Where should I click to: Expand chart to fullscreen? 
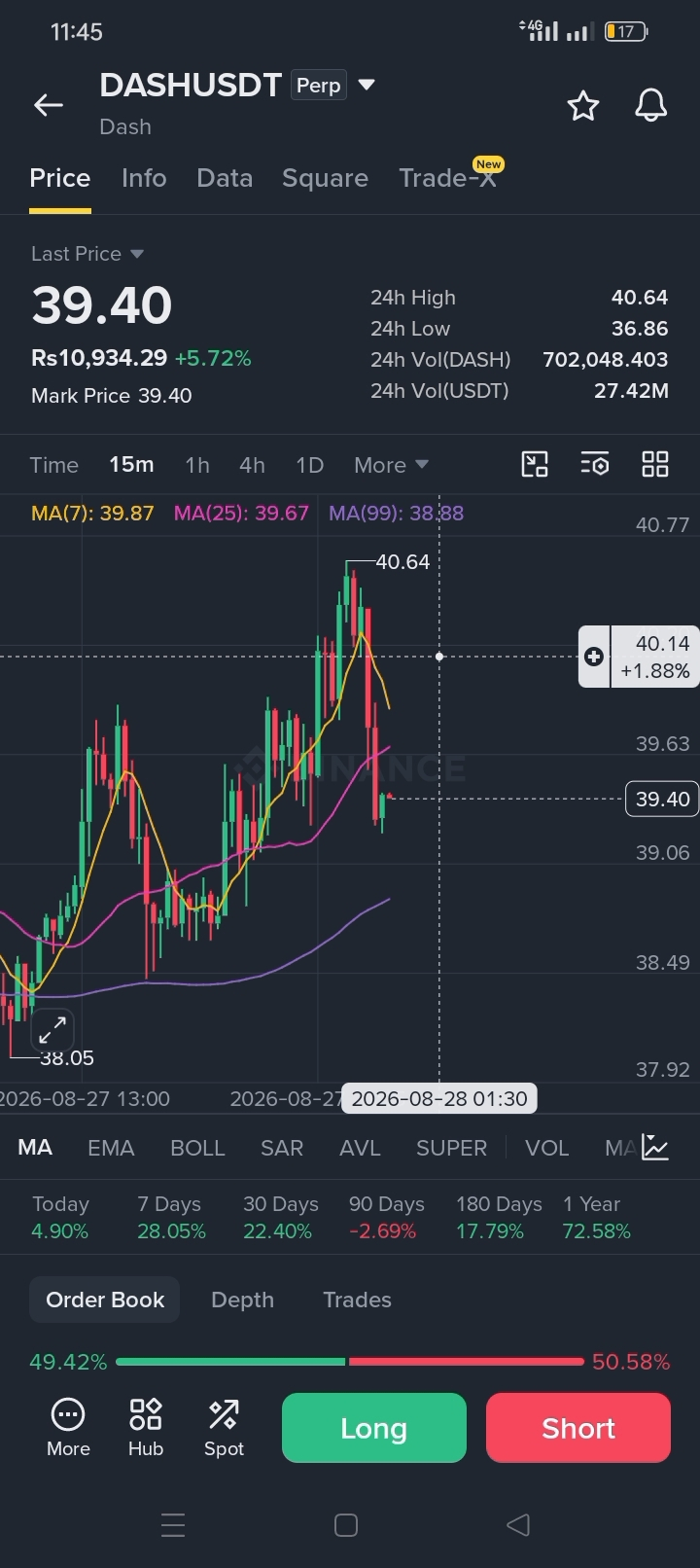(x=52, y=1029)
